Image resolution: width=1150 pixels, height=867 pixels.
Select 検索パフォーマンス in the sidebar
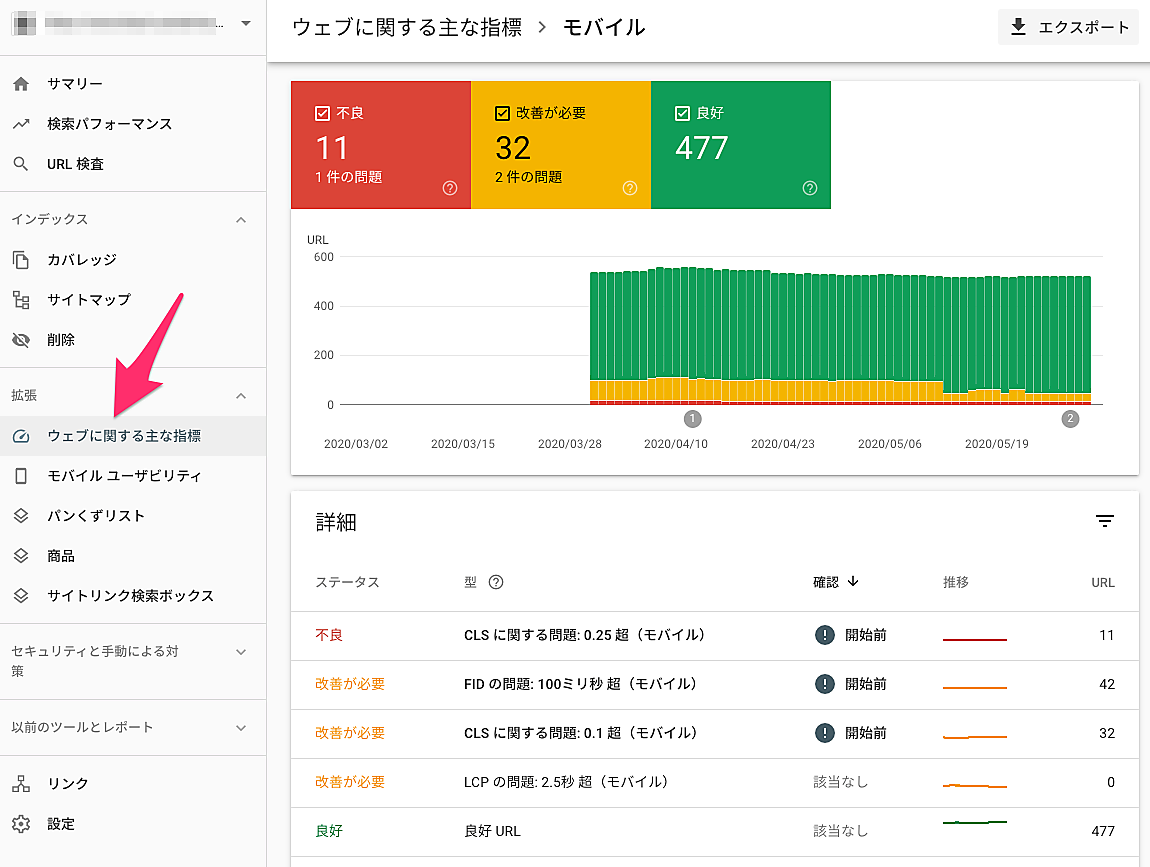pos(109,124)
